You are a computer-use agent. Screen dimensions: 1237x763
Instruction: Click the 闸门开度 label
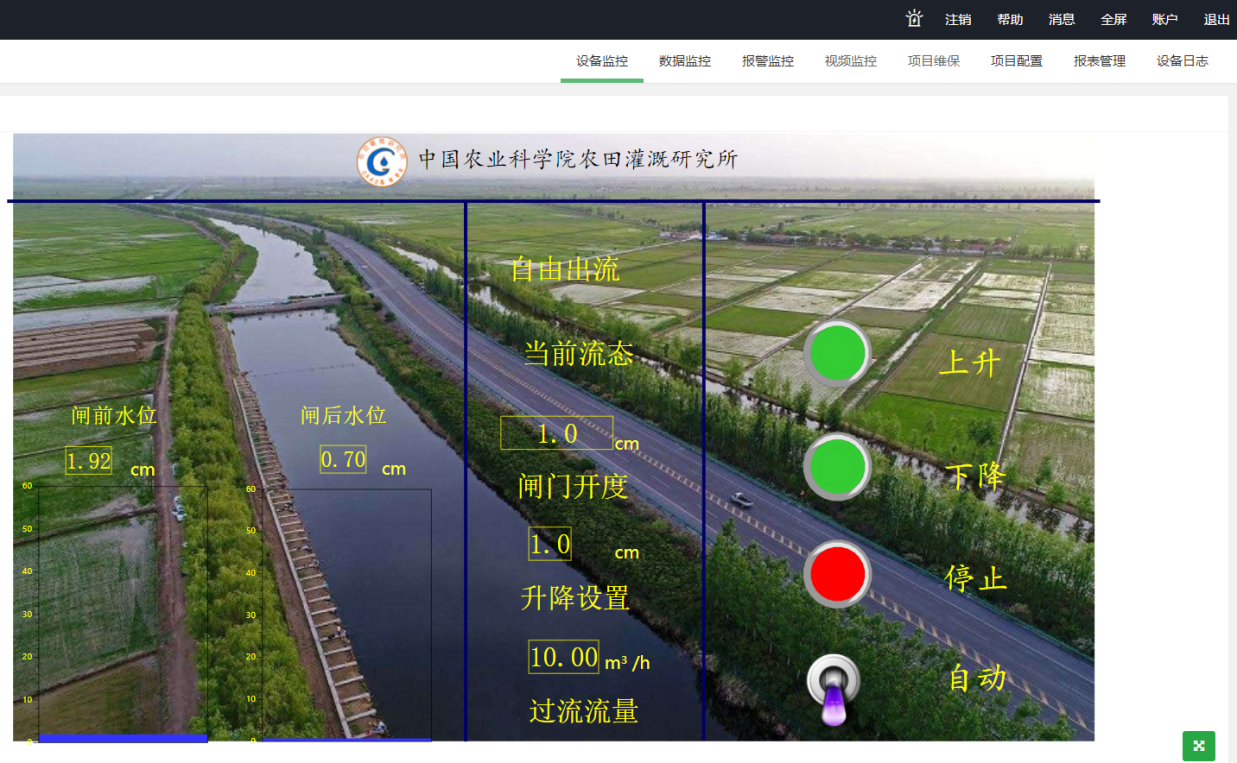tap(573, 486)
